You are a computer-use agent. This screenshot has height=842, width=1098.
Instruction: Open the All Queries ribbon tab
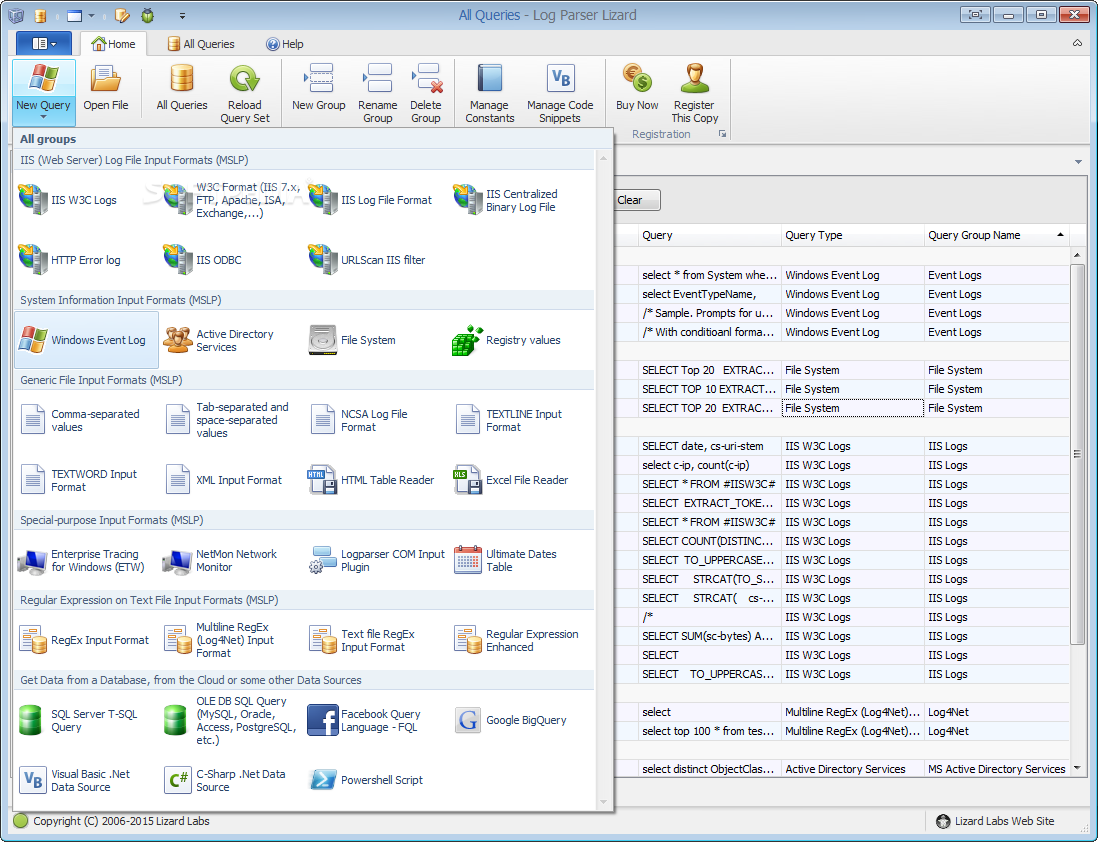pyautogui.click(x=201, y=43)
